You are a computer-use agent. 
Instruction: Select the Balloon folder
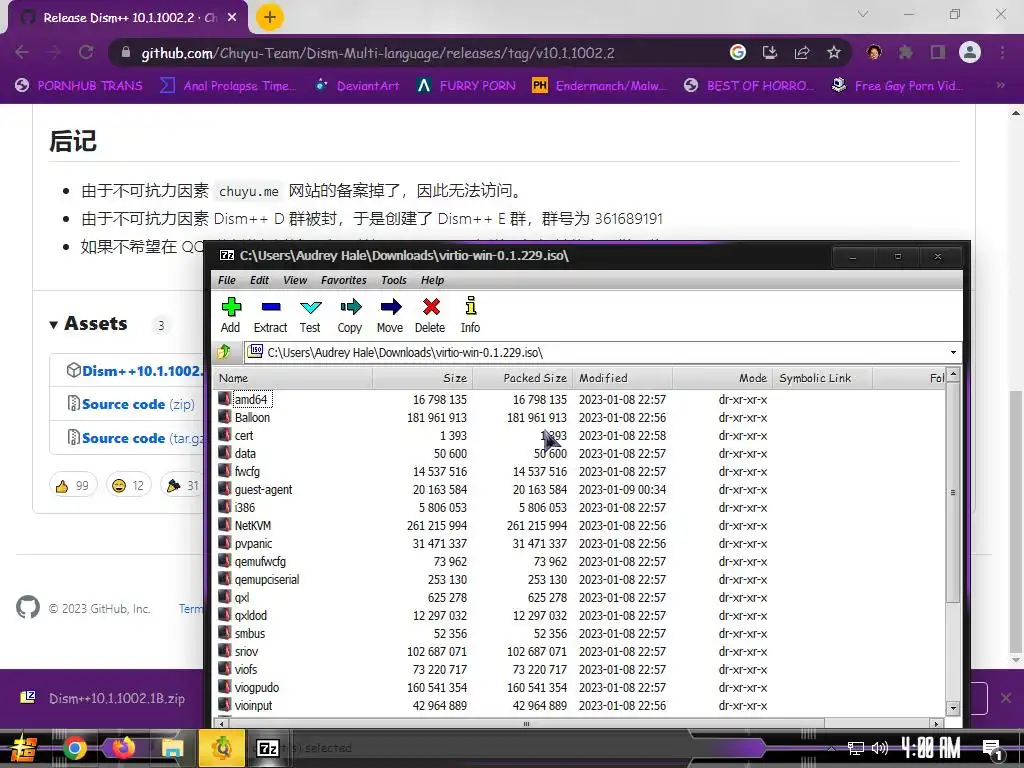(252, 417)
